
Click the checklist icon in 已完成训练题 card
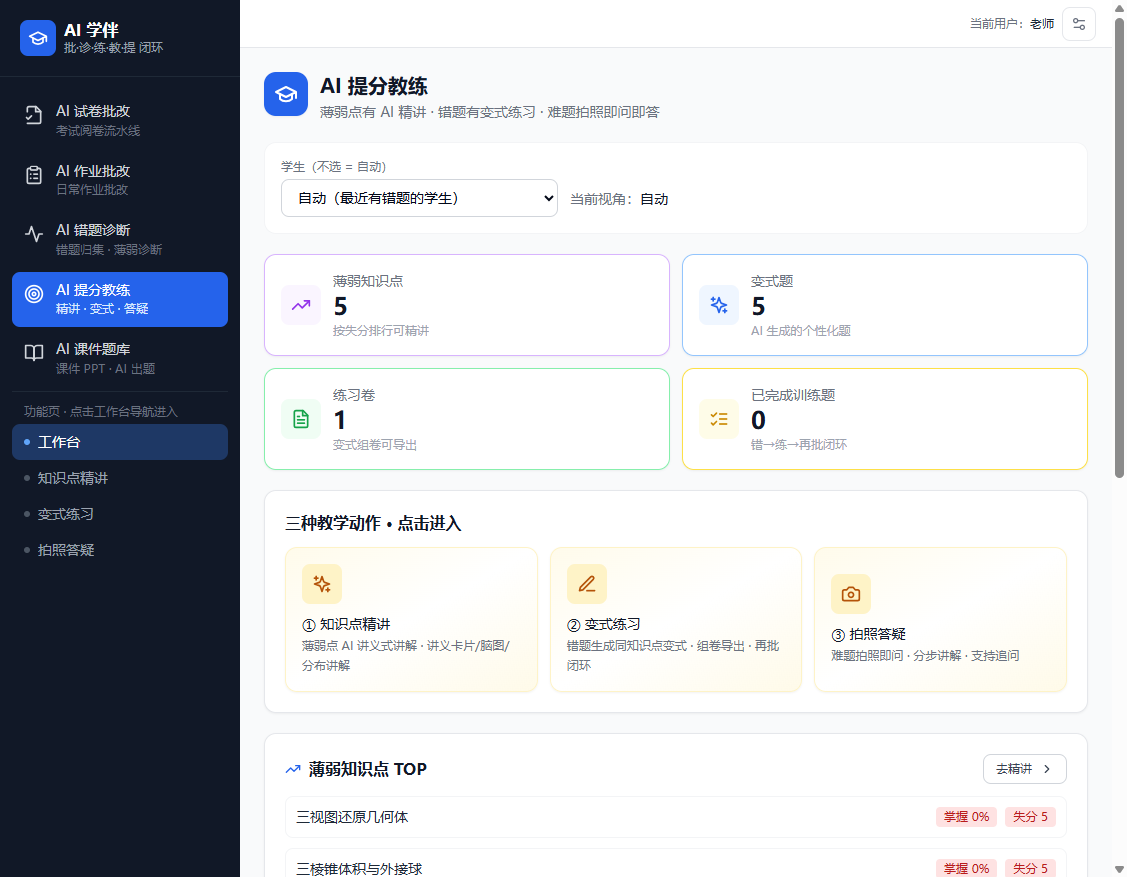[x=719, y=419]
